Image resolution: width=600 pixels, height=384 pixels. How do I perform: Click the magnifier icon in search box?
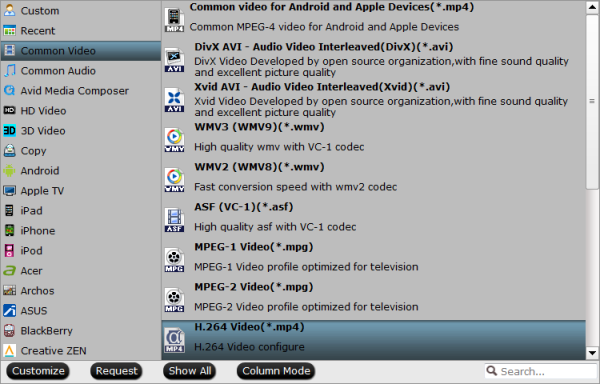click(492, 370)
